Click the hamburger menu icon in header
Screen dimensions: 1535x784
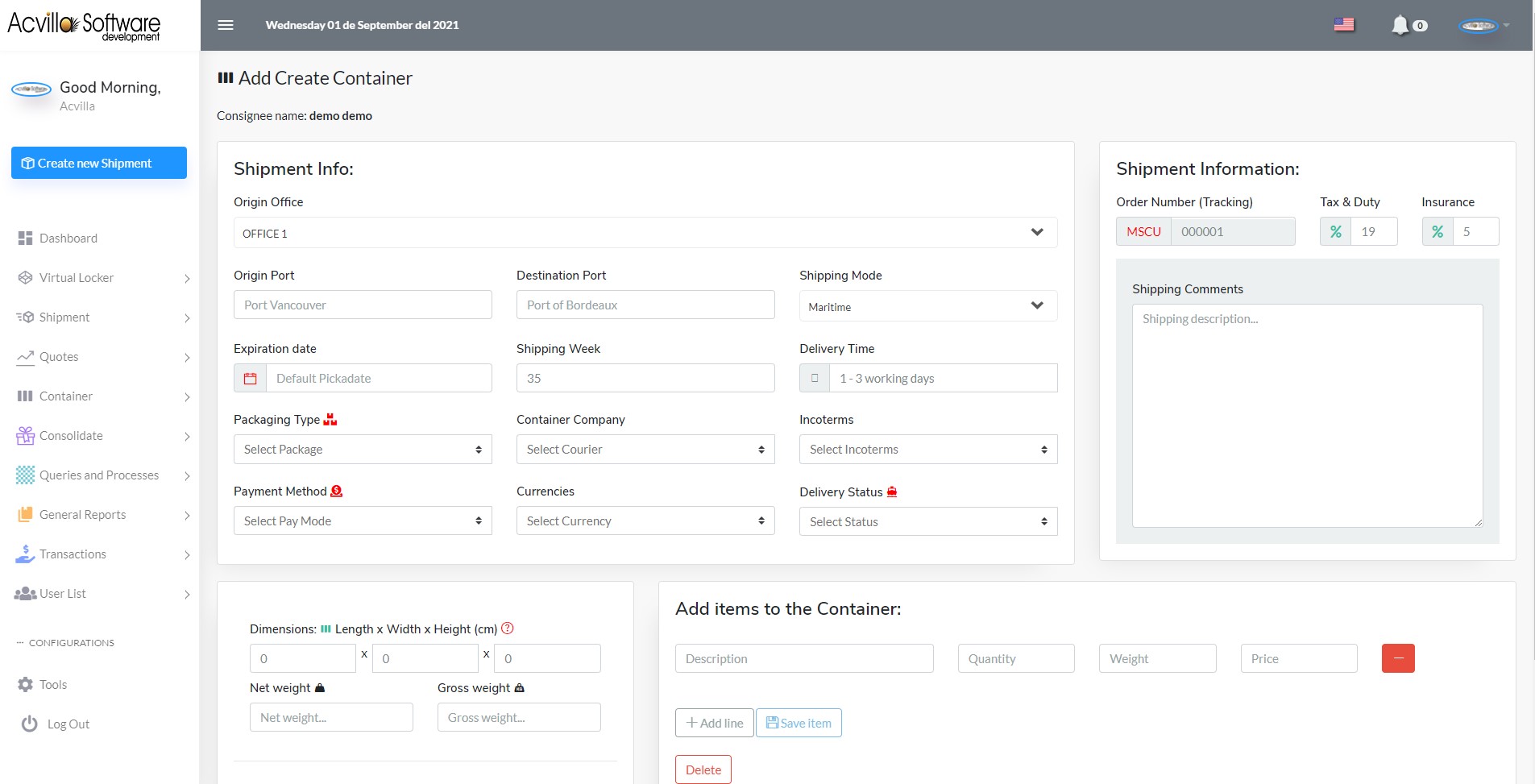point(226,25)
